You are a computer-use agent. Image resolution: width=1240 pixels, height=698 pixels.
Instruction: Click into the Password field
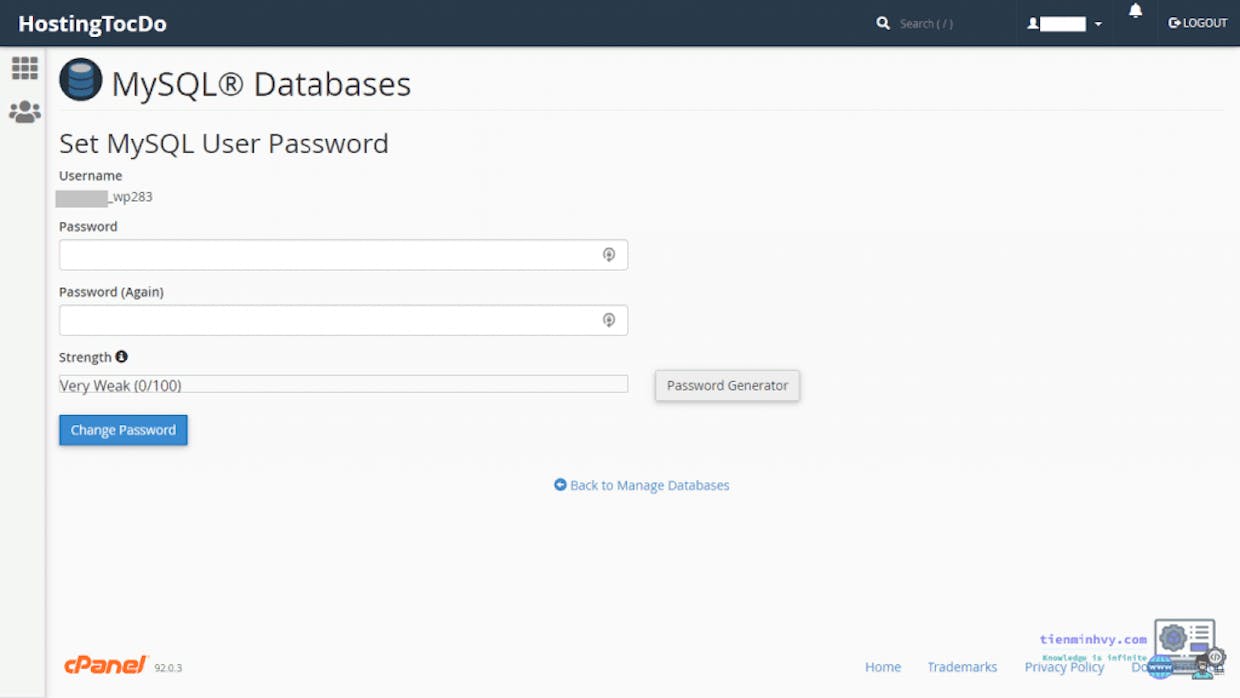pos(343,255)
